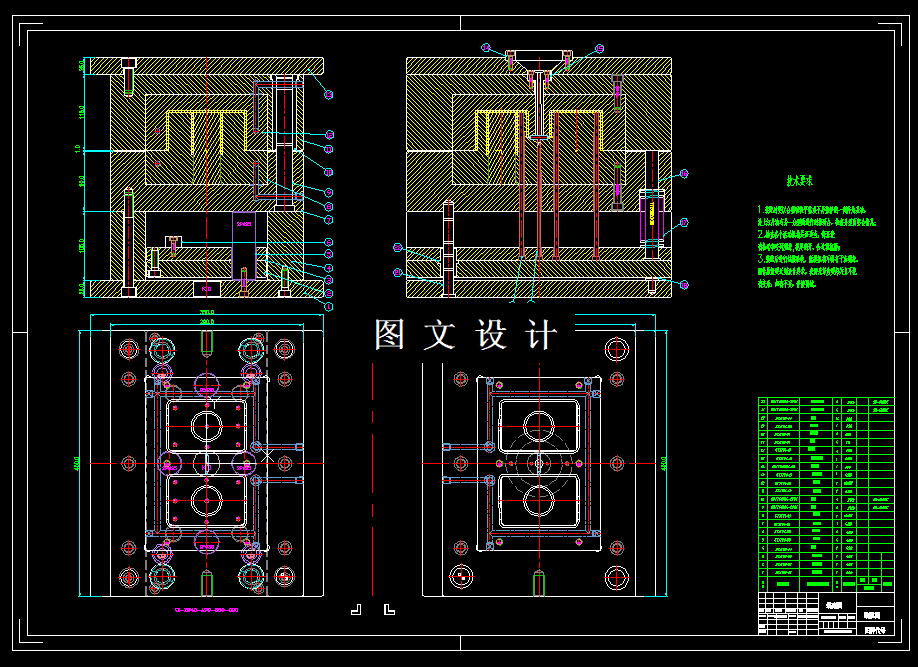The height and width of the screenshot is (667, 918).
Task: Select part balloon 14 near sprue flange
Action: (x=485, y=48)
